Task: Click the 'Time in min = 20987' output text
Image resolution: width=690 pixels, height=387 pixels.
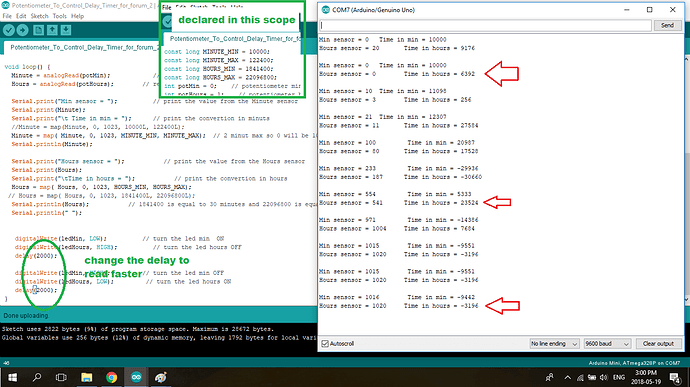Action: (x=441, y=143)
